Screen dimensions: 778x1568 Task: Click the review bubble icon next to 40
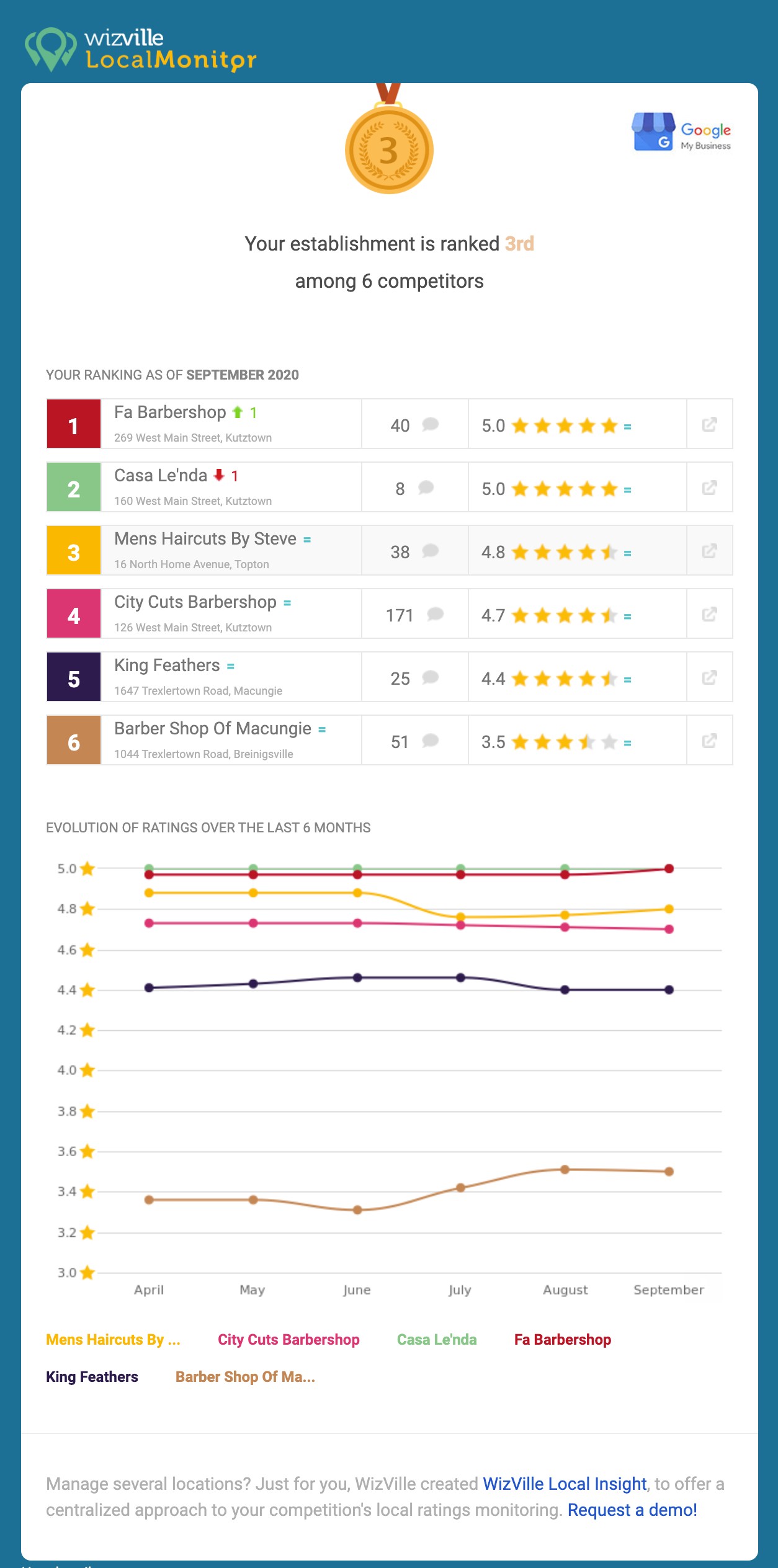tap(430, 424)
